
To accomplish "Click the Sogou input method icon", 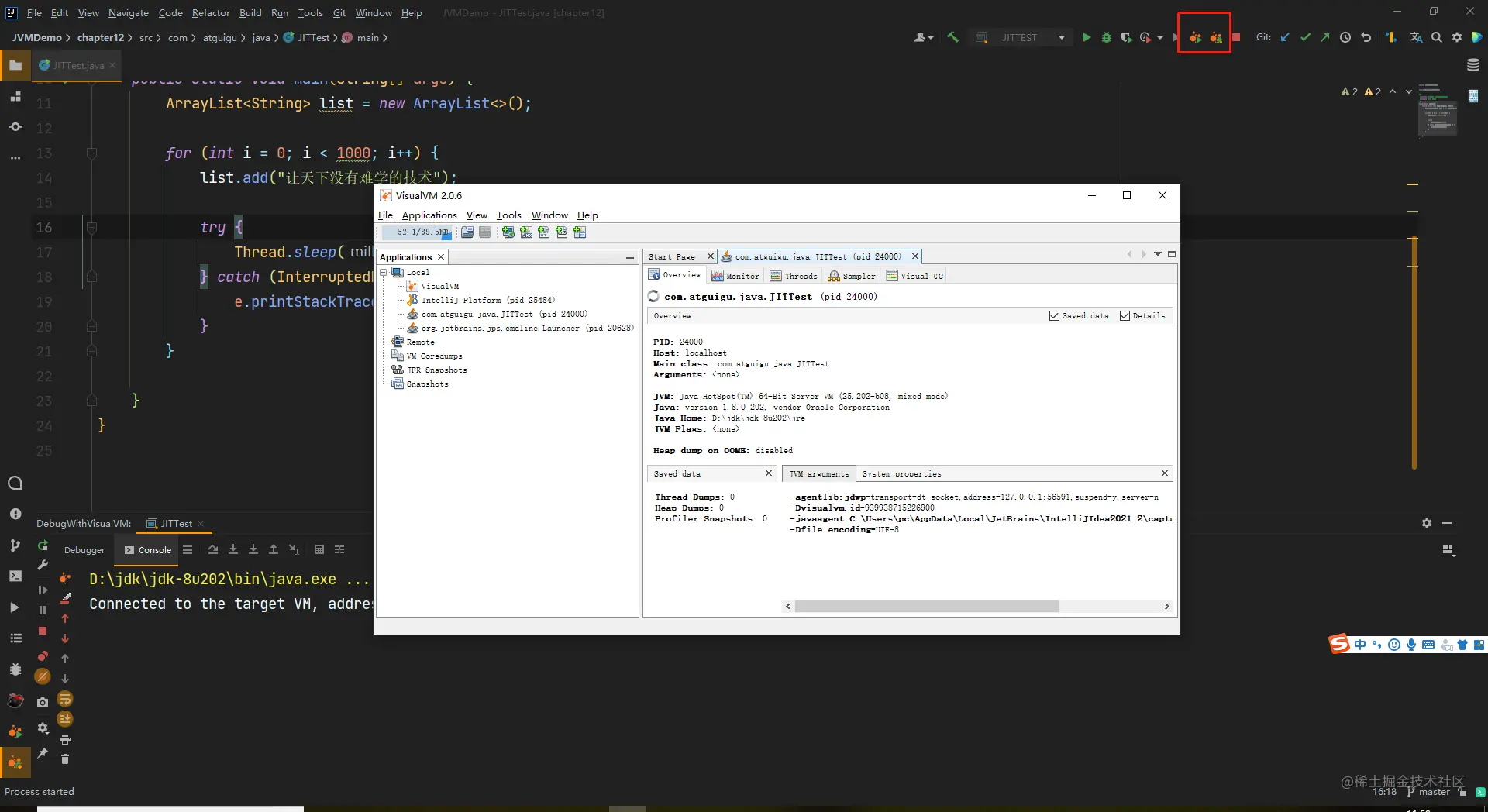I will (x=1339, y=644).
